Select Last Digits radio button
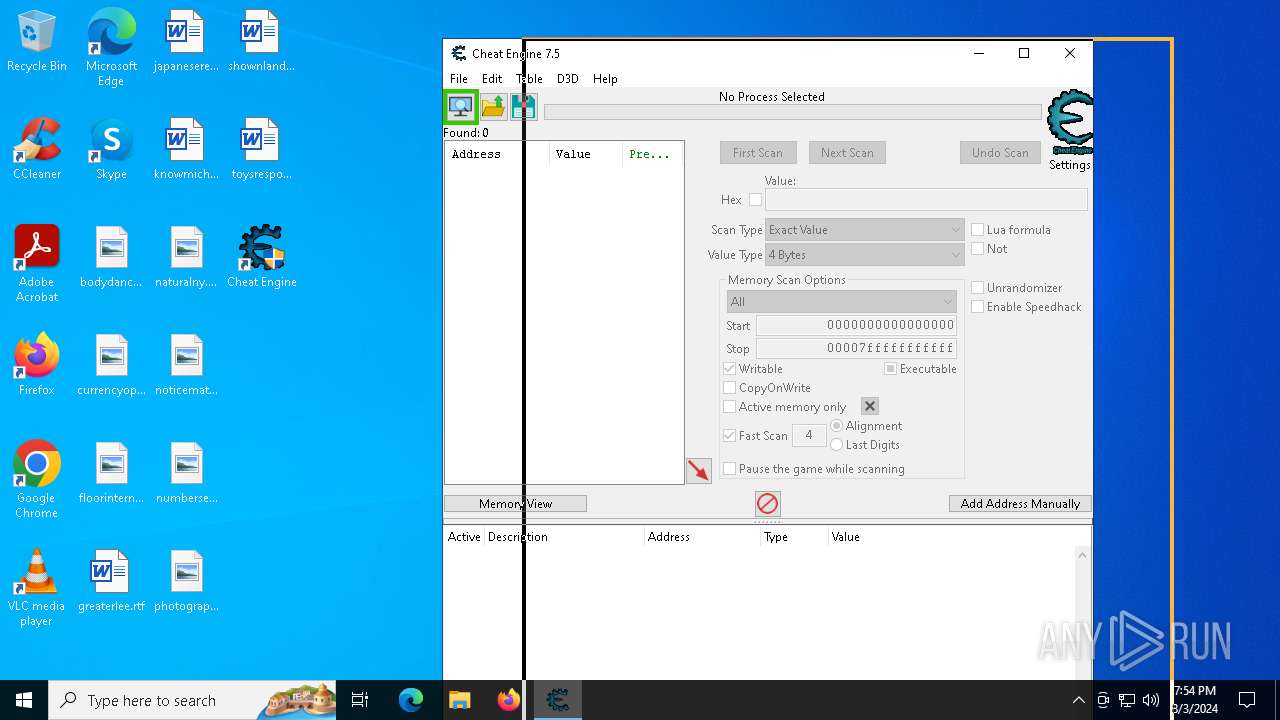This screenshot has height=720, width=1280. click(x=837, y=445)
